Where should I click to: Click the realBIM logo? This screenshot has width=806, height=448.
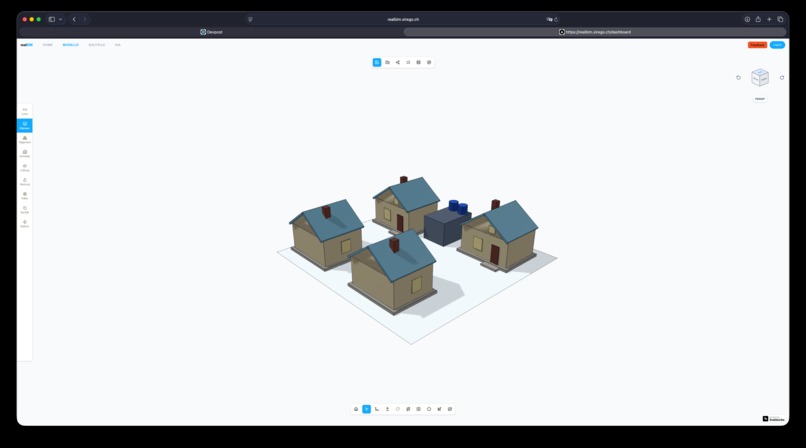[26, 45]
